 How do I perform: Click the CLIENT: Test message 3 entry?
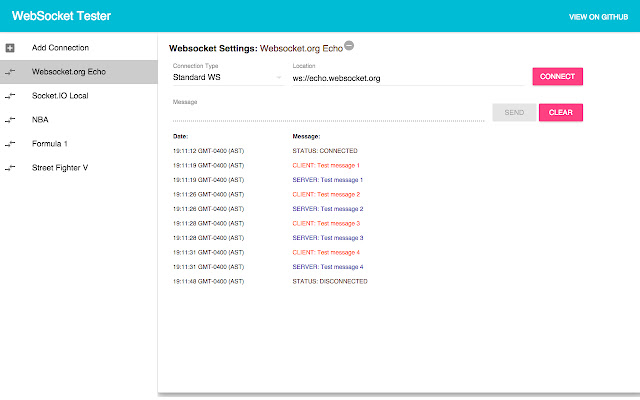coord(326,224)
